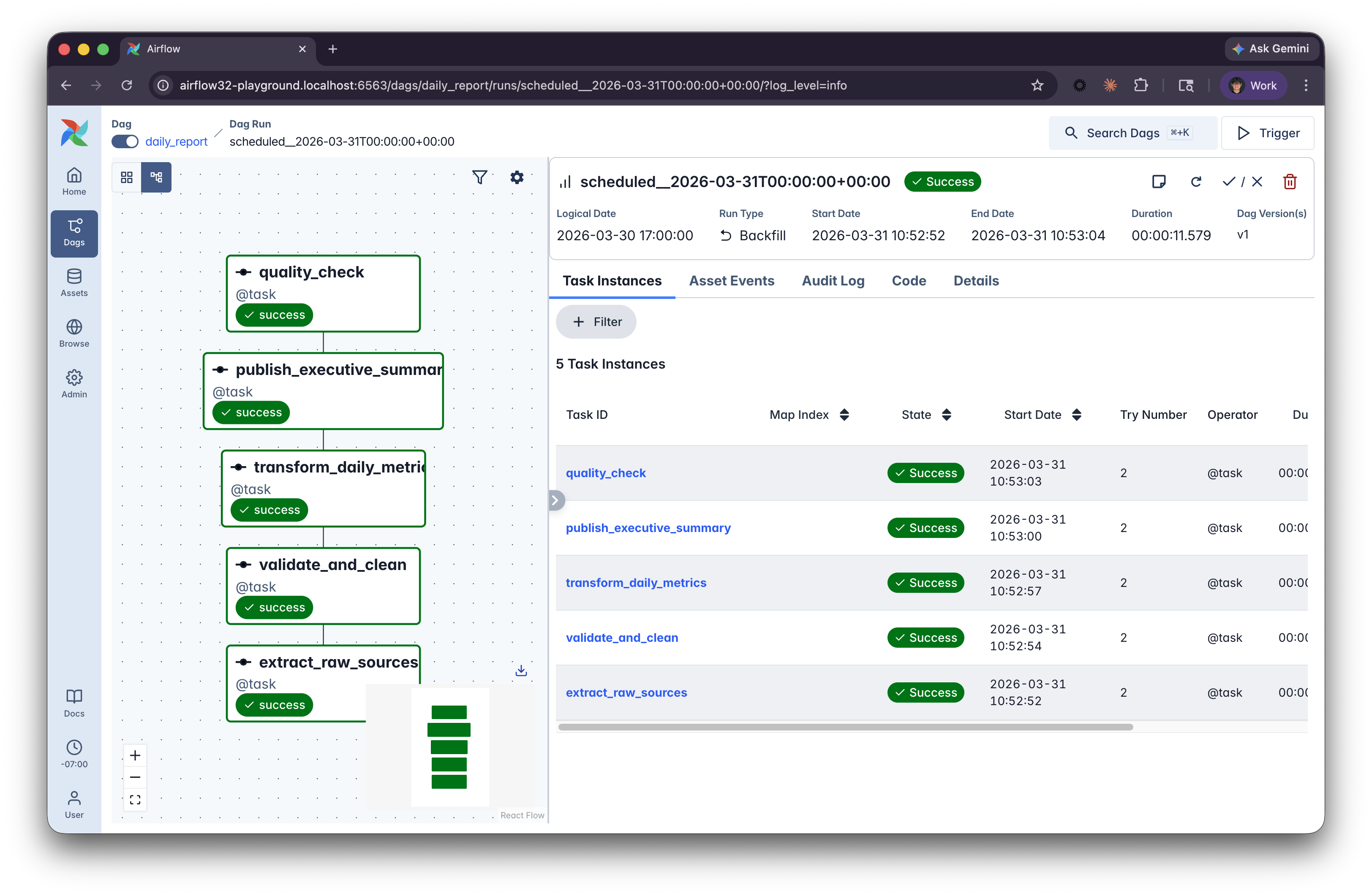This screenshot has height=896, width=1372.
Task: Open the Admin sidebar menu
Action: (x=74, y=384)
